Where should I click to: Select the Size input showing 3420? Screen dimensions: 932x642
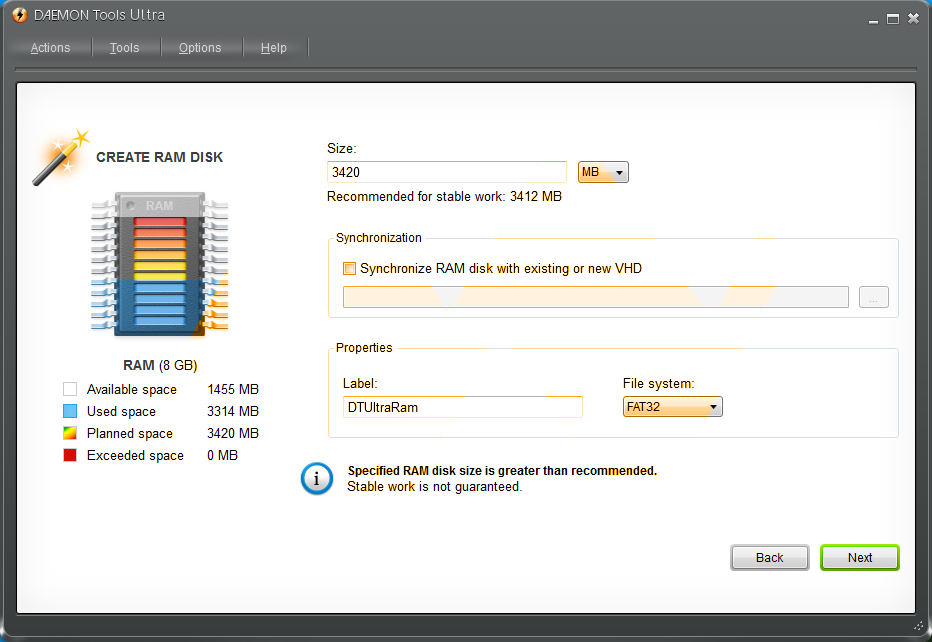[x=446, y=171]
